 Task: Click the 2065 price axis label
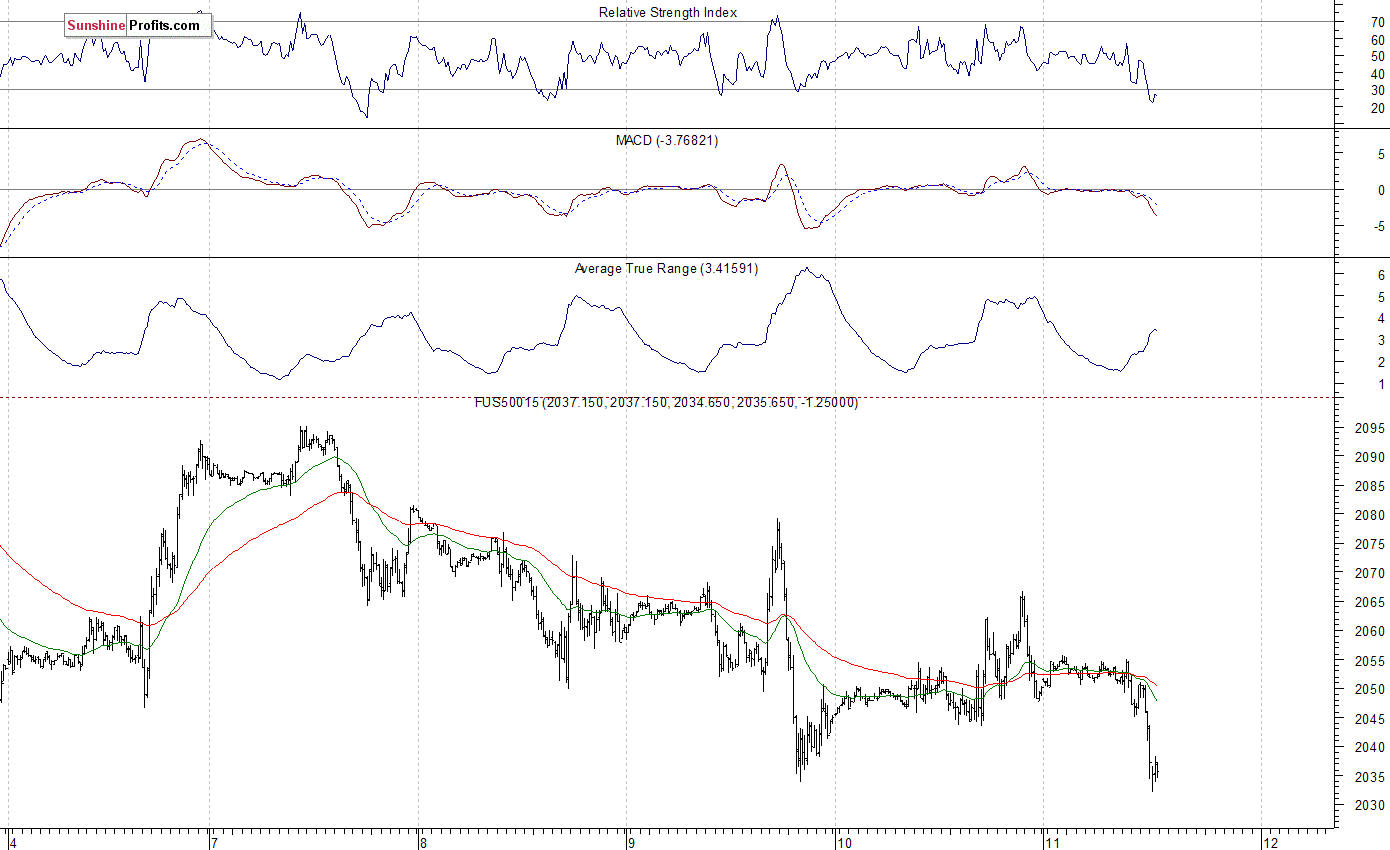click(1369, 602)
